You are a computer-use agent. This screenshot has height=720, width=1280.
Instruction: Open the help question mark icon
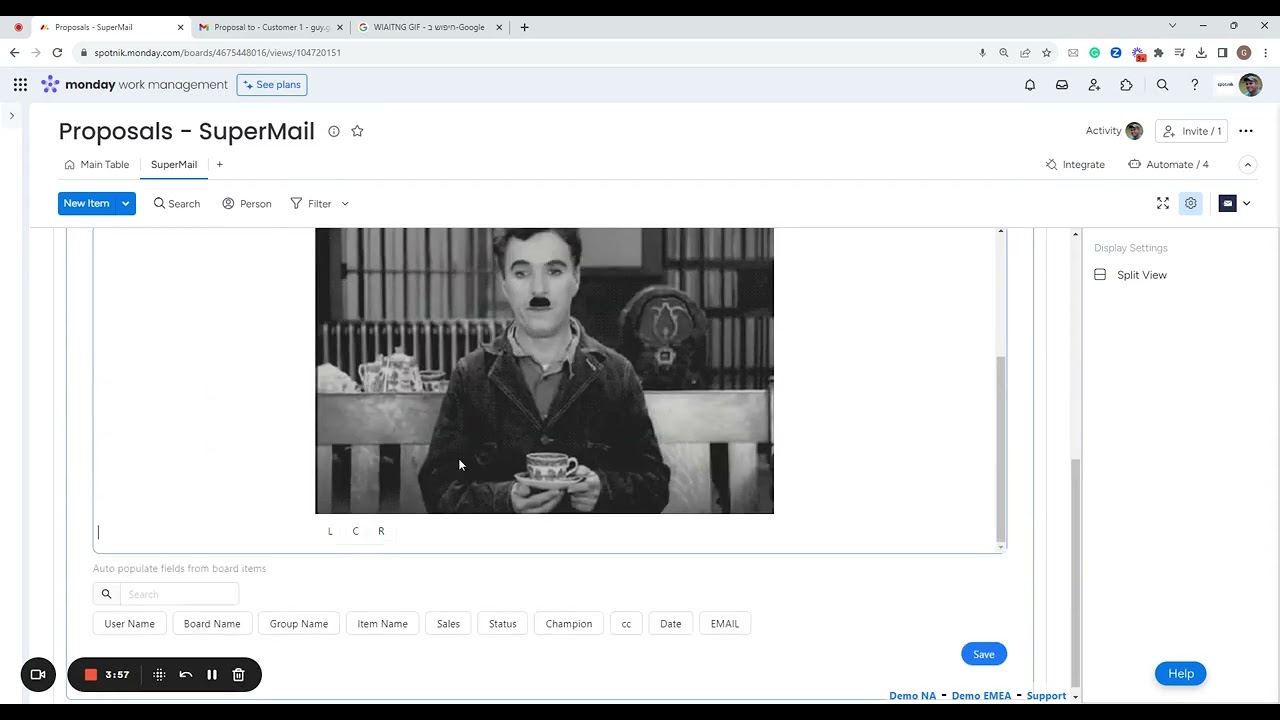click(1194, 85)
